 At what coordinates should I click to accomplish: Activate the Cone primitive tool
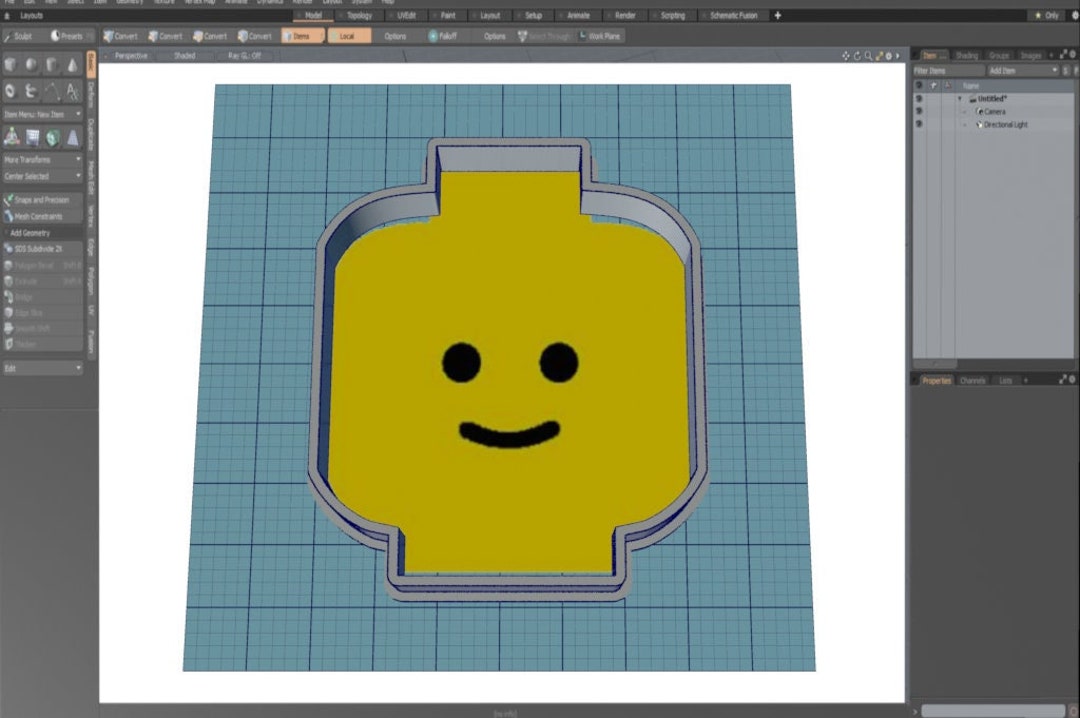pos(72,63)
